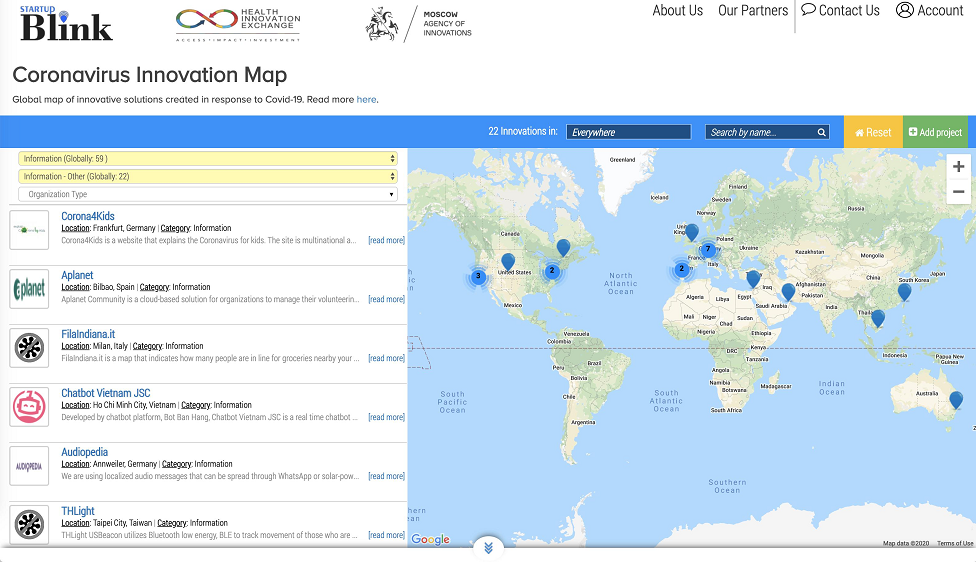This screenshot has height=562, width=976.
Task: Click the map pin over Australia
Action: pos(956,400)
